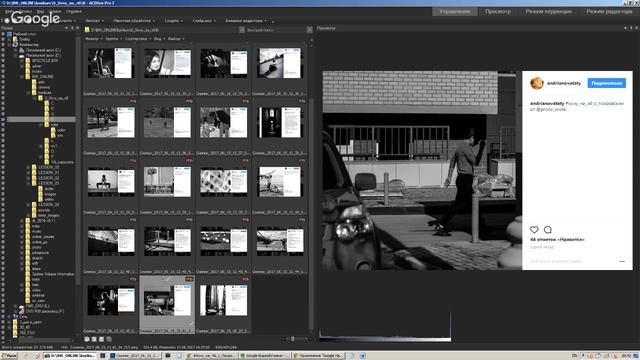Toggle Easy-Select mark beside Рабочий стол
This screenshot has height=360, width=640.
click(3, 34)
